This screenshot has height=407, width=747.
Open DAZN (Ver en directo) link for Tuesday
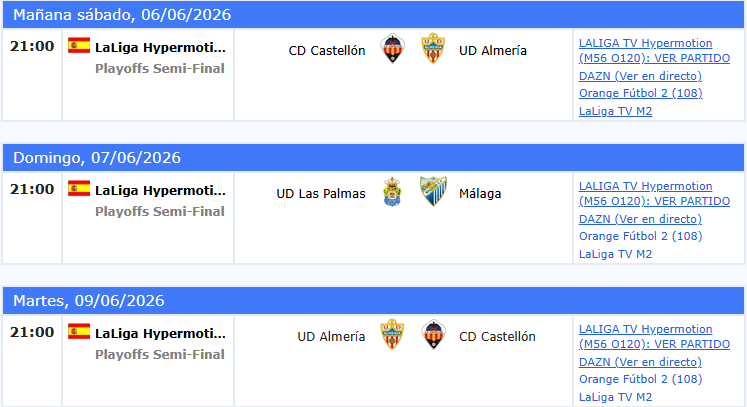coord(640,362)
